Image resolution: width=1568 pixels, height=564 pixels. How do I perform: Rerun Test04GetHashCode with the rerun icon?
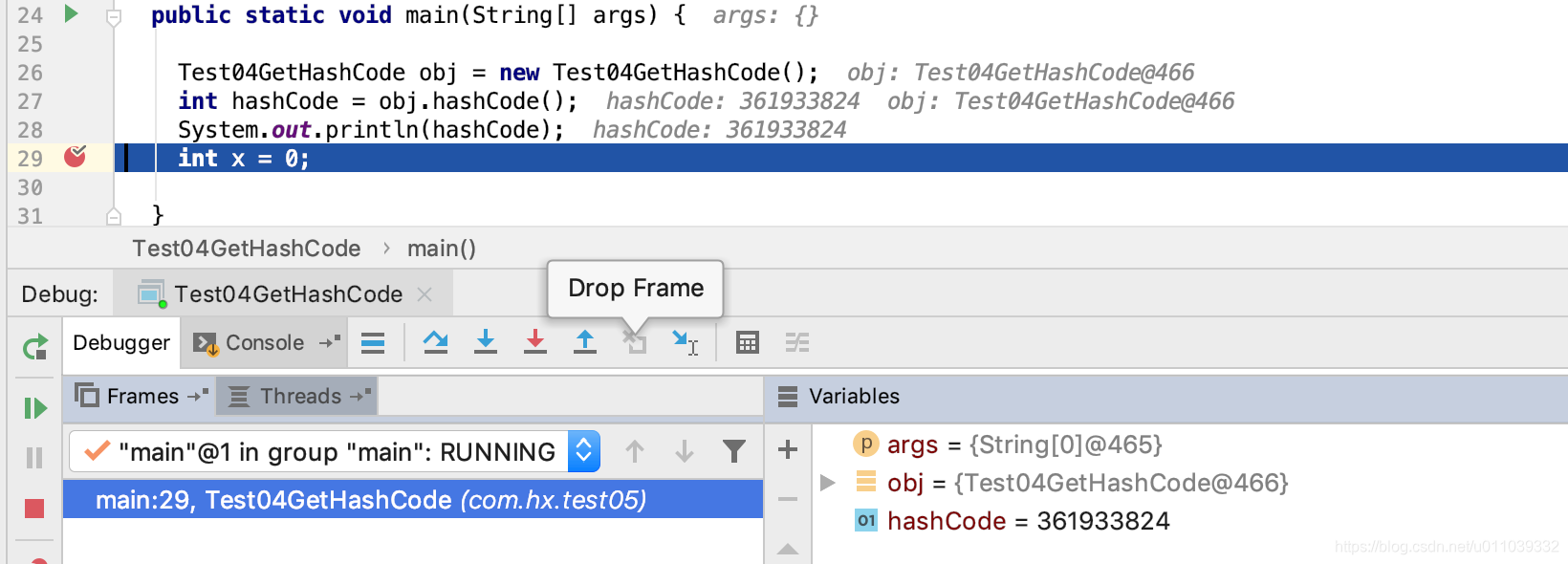click(33, 348)
